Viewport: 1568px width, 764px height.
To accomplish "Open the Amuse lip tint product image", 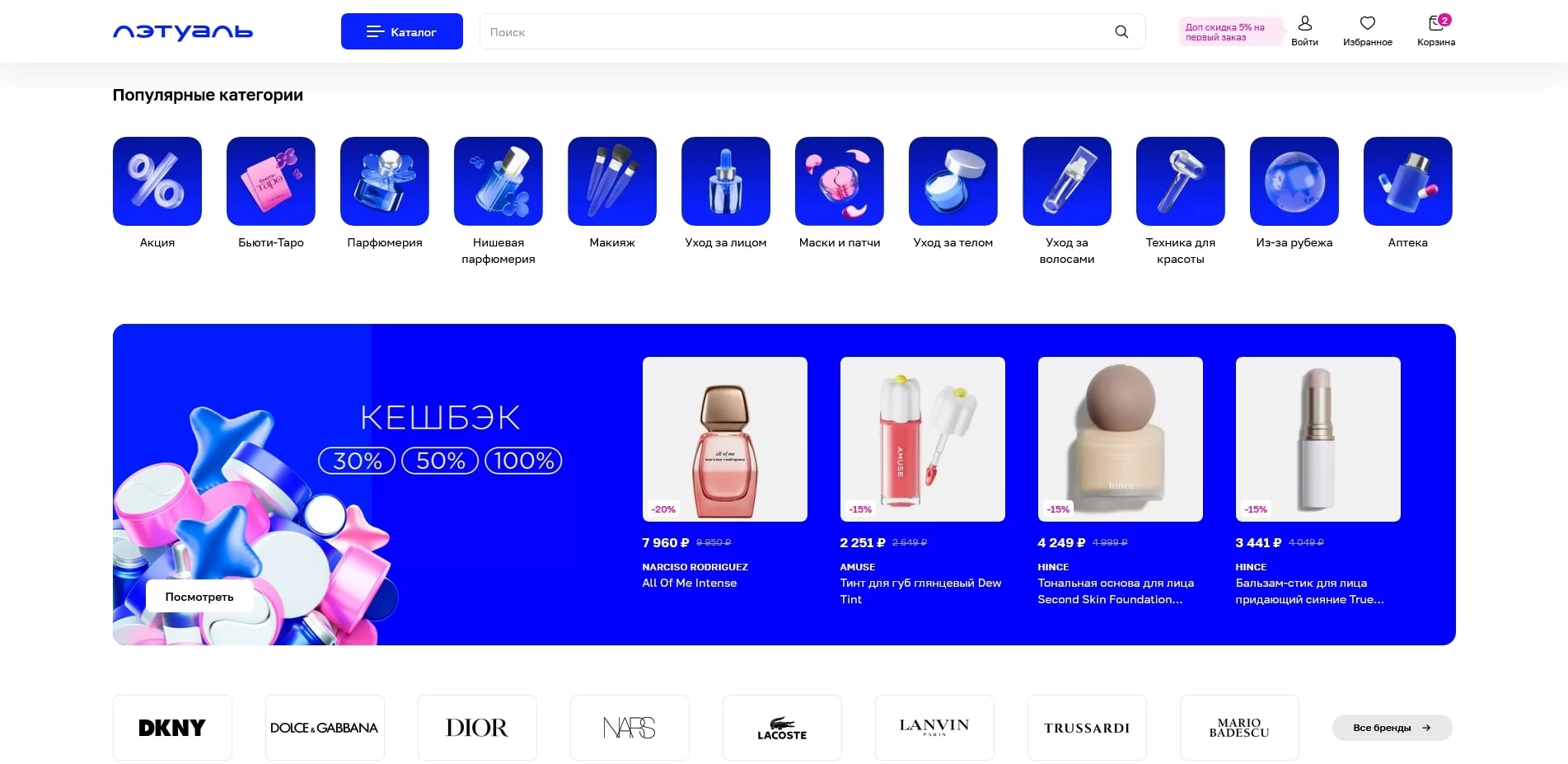I will coord(923,439).
